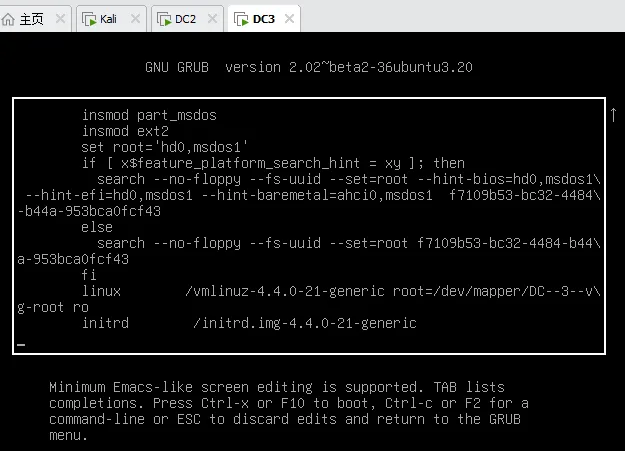Click the 'a-953bca0fcf43' UUID continuation line
Viewport: 625px width, 451px height.
click(73, 259)
